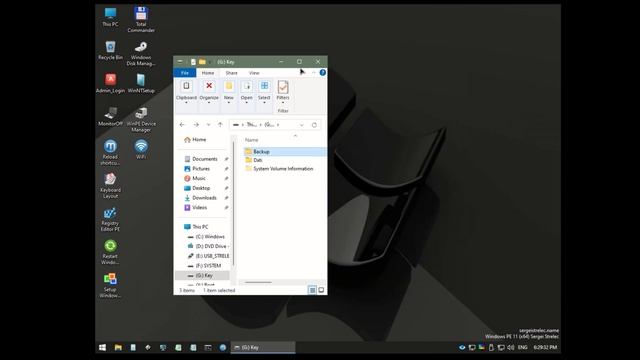Go back in Explorer navigation
This screenshot has height=360, width=640.
(182, 124)
